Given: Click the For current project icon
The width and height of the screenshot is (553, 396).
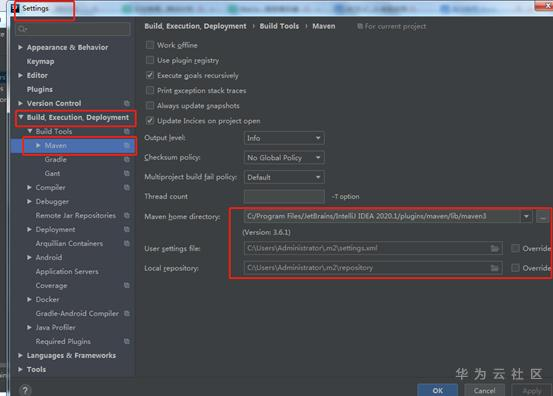Looking at the screenshot, I should pos(360,26).
